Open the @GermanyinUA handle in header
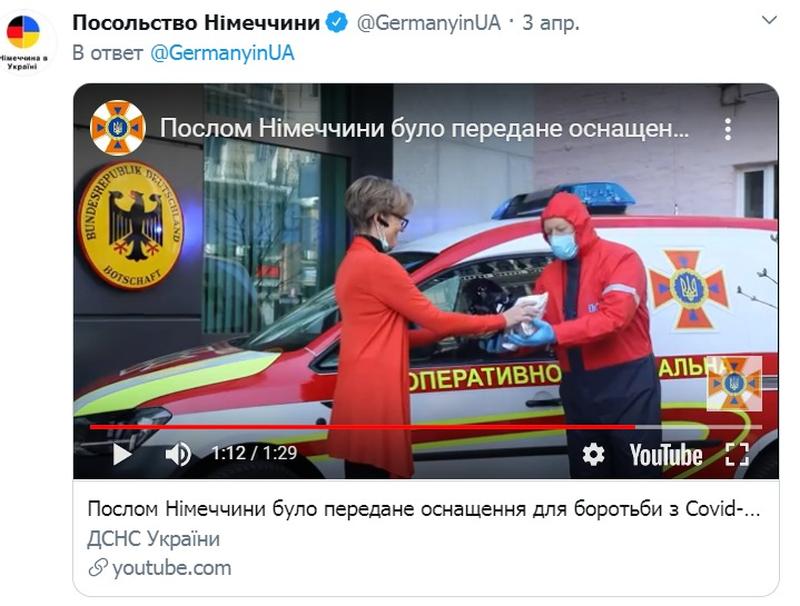Screen dimensions: 800x606 [x=429, y=23]
